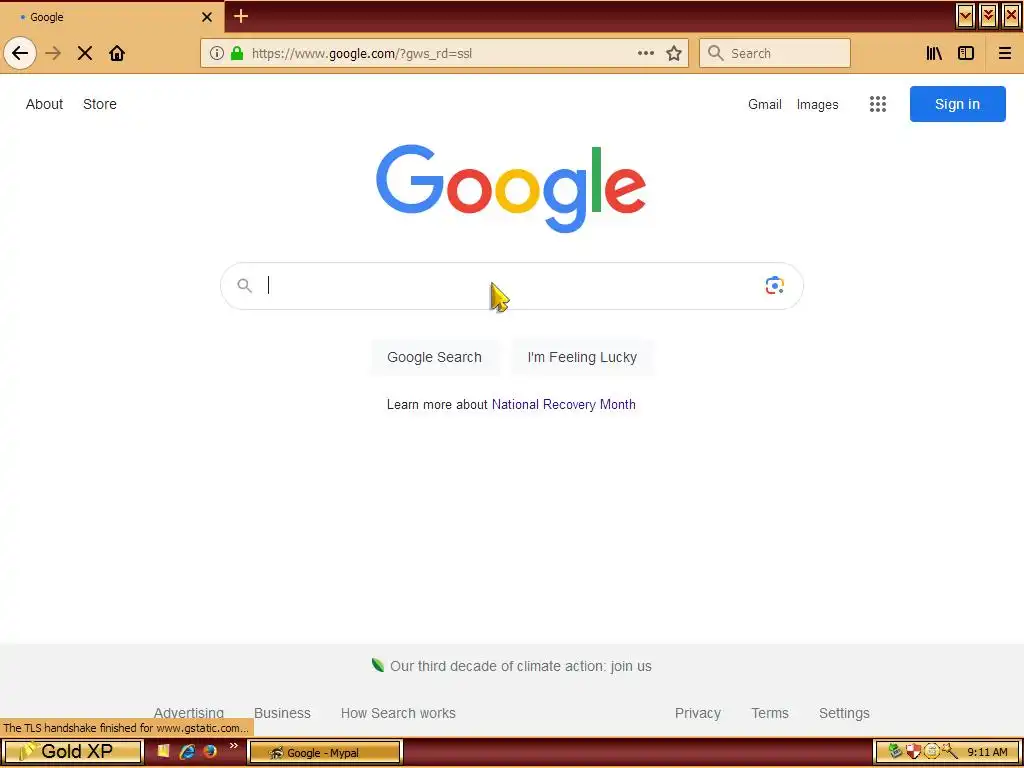Click the round yellow tray icon

[931, 752]
